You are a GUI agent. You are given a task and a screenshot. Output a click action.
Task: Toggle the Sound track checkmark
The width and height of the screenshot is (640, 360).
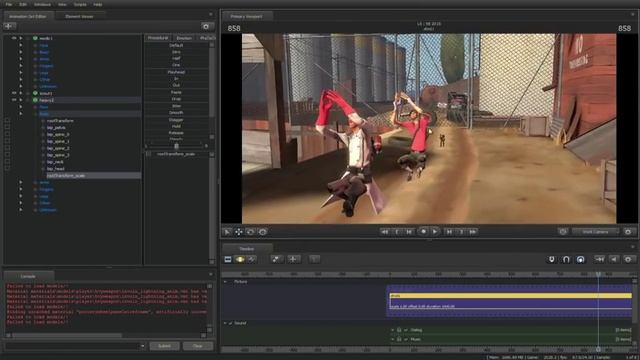click(x=231, y=323)
